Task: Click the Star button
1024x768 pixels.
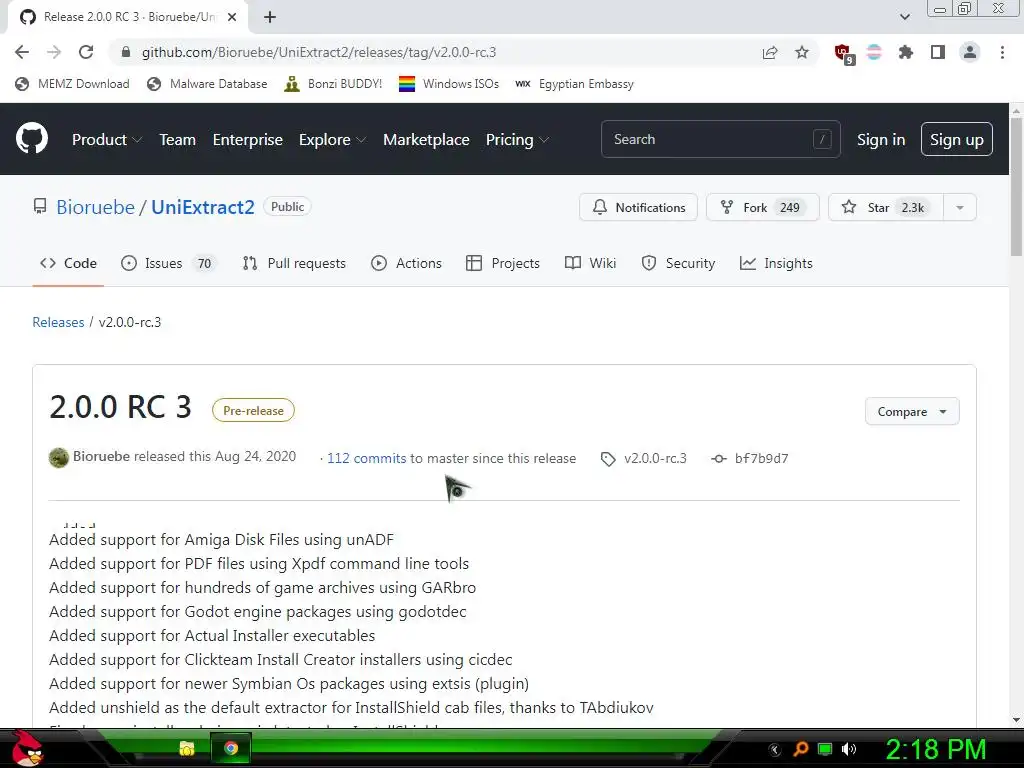Action: (886, 208)
